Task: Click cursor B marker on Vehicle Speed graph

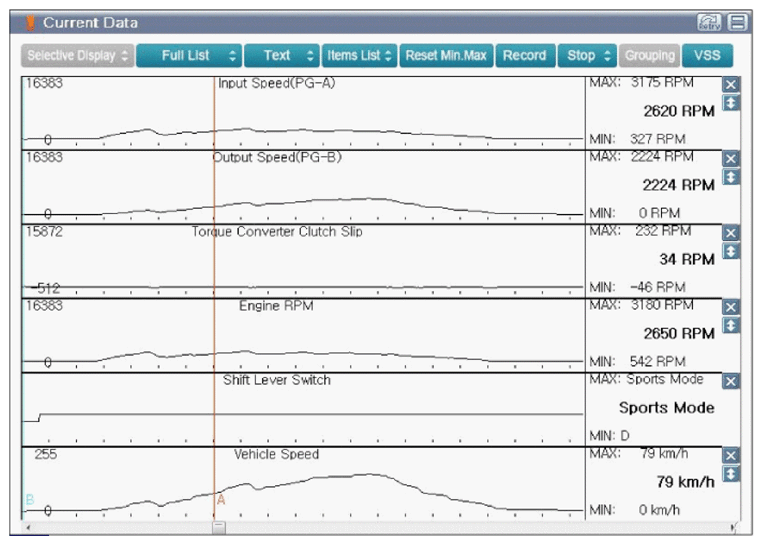Action: tap(30, 500)
